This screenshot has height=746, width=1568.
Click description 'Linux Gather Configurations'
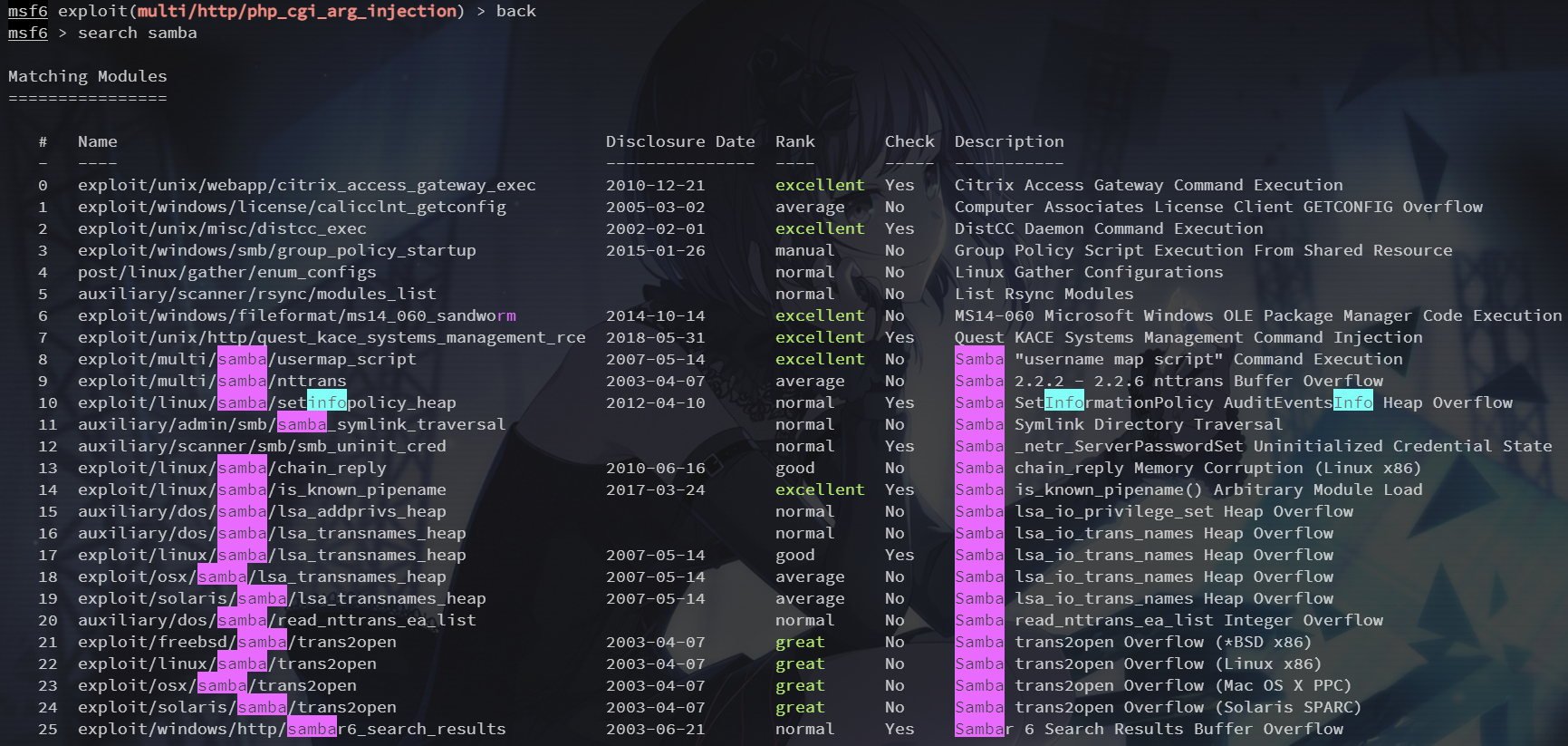pyautogui.click(x=1089, y=272)
